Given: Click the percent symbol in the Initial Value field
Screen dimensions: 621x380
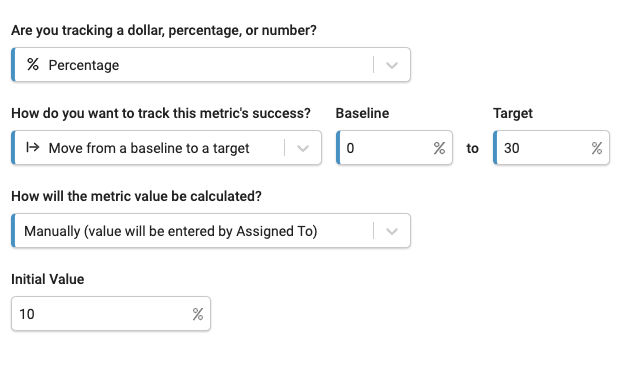Looking at the screenshot, I should tap(198, 314).
